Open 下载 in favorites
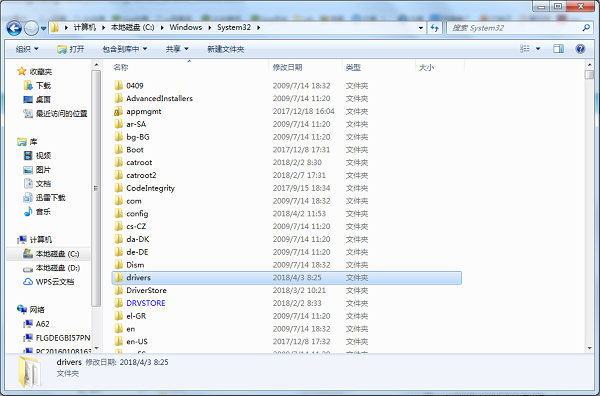This screenshot has height=396, width=600. click(x=37, y=85)
